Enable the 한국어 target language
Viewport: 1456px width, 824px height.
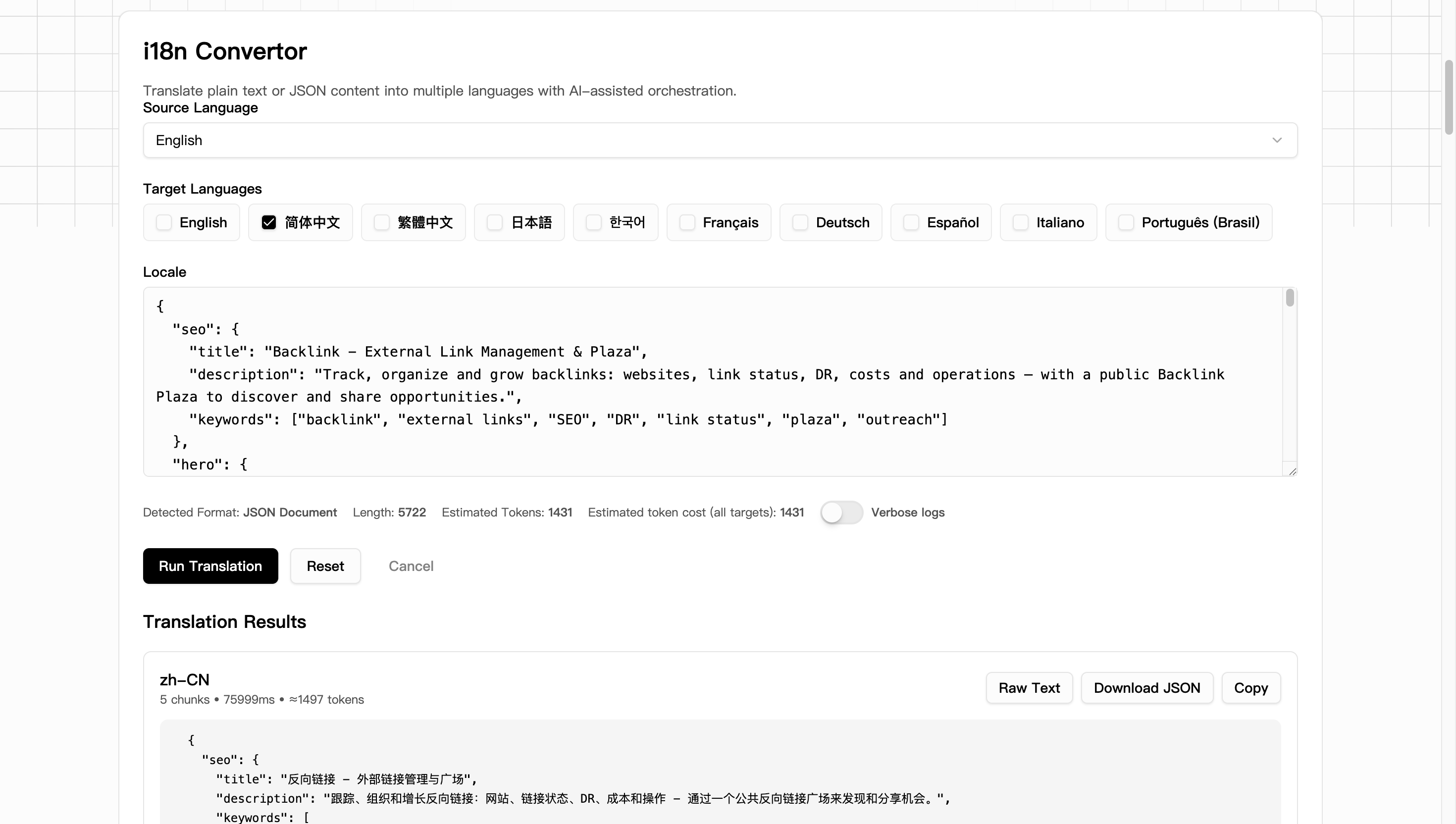(592, 222)
